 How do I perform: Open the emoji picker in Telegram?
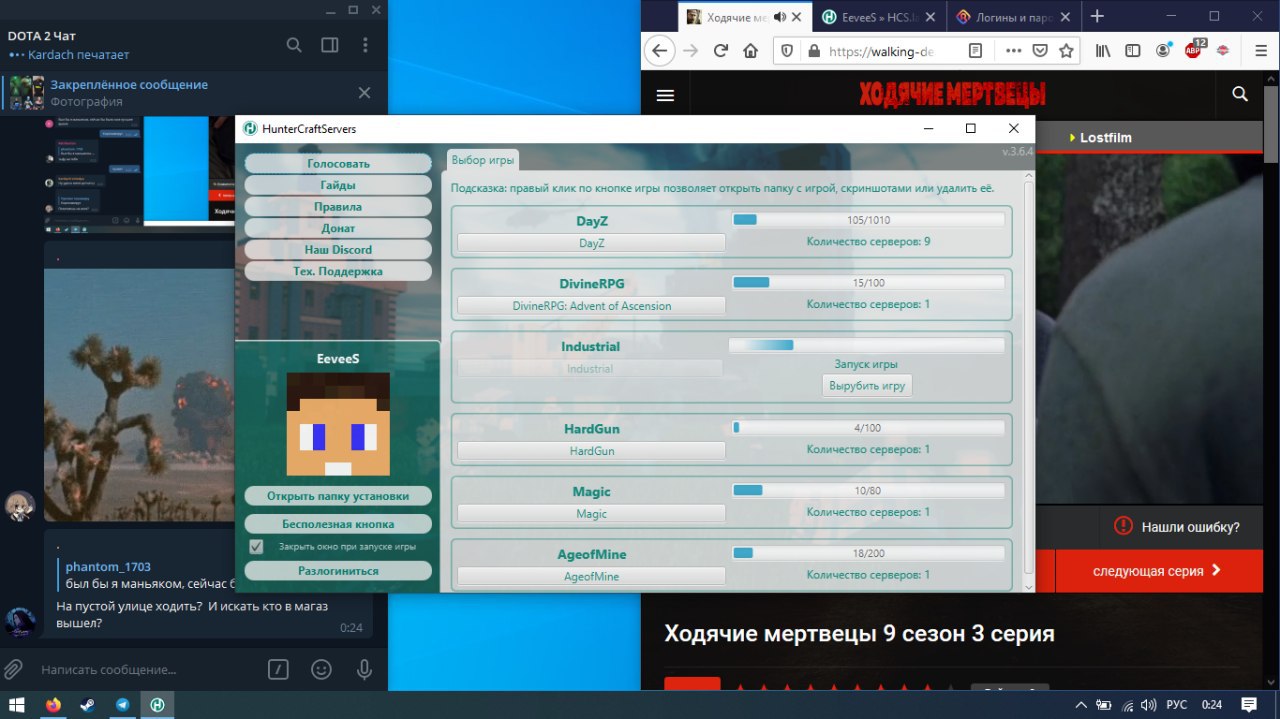click(321, 669)
